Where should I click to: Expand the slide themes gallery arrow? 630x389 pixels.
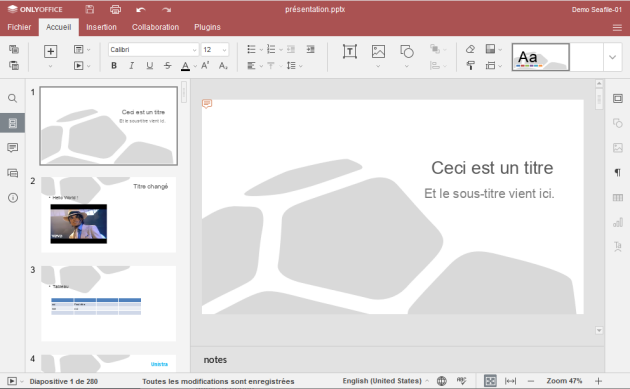pos(612,57)
